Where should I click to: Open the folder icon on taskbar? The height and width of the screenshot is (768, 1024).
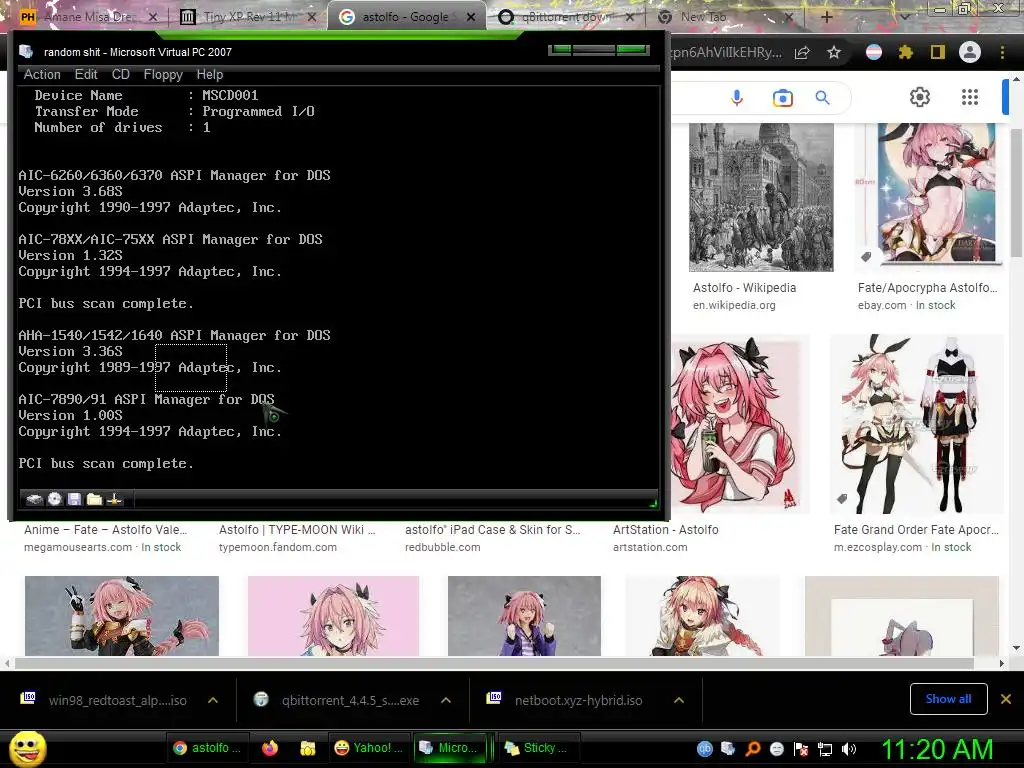point(308,748)
